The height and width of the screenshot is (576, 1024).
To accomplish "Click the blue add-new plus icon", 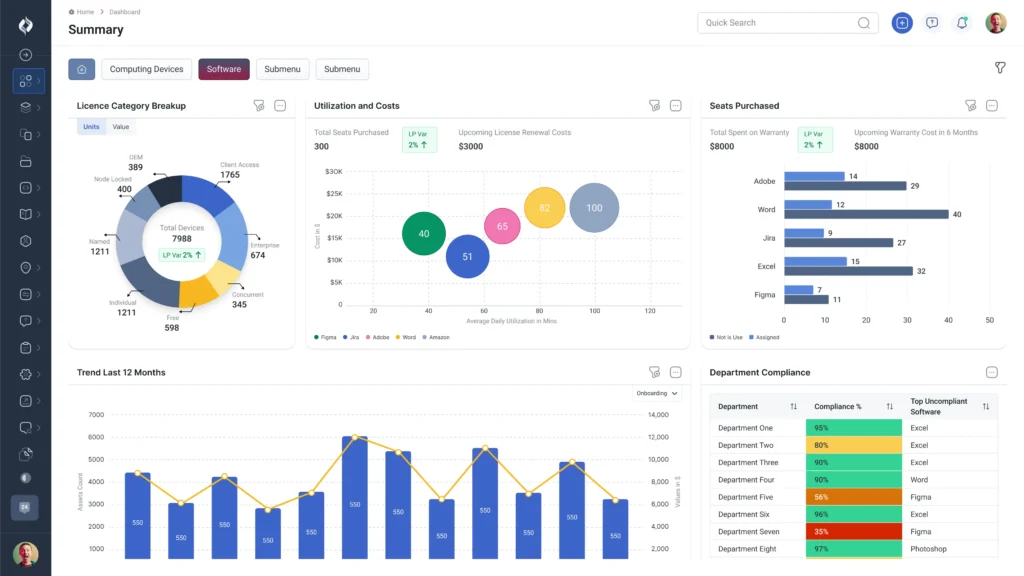I will pos(902,23).
